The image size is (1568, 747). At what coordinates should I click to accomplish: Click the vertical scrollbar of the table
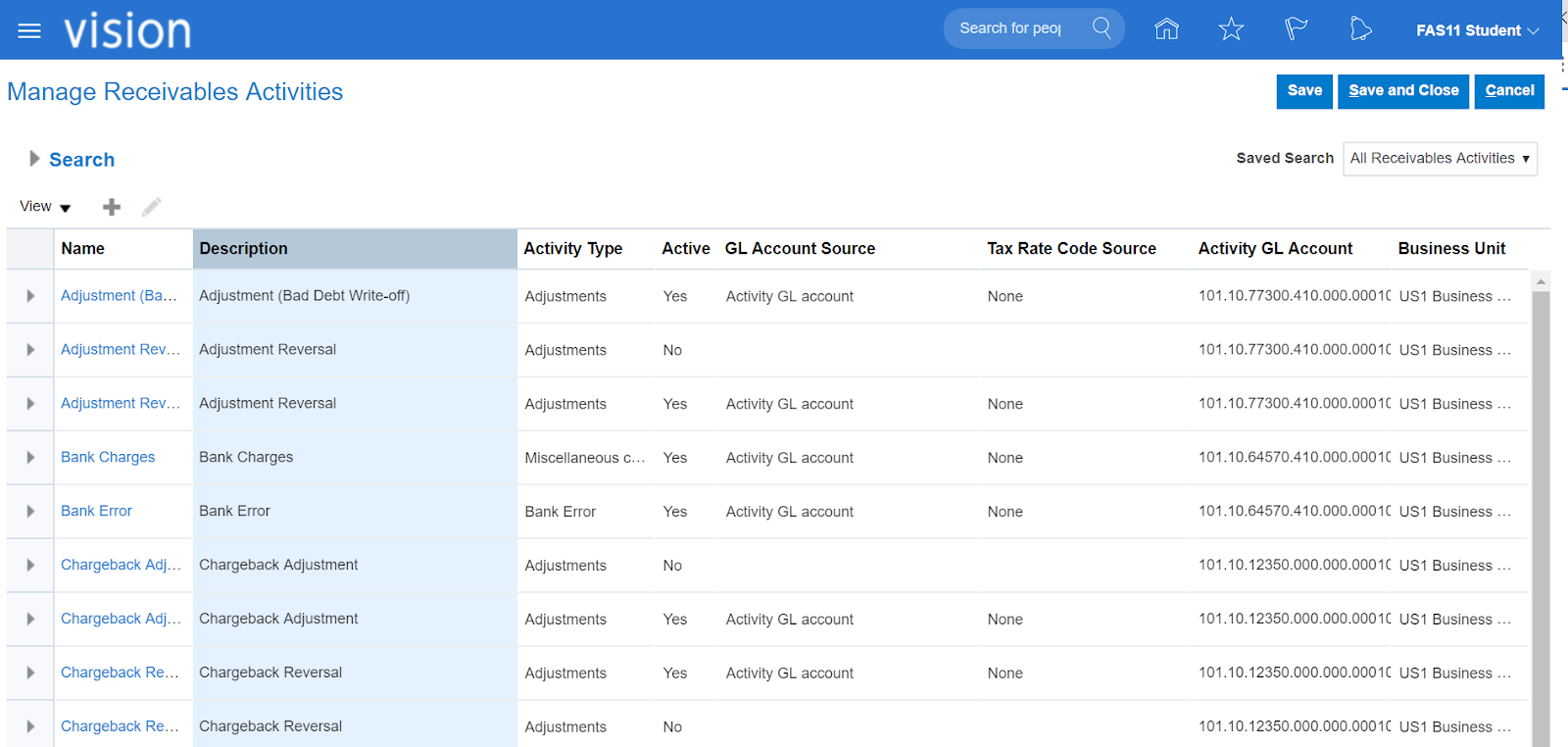pos(1541,510)
